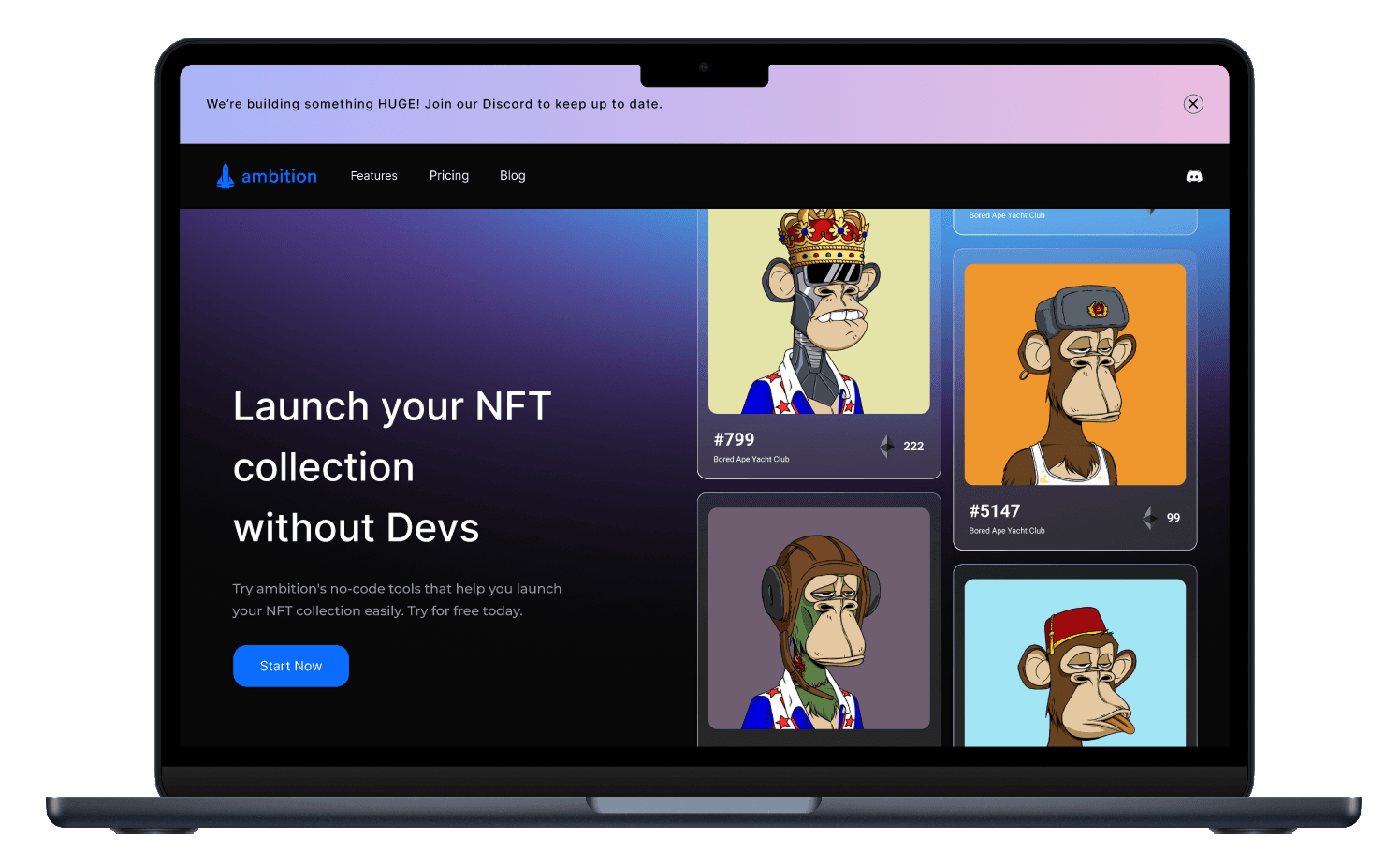This screenshot has width=1400, height=867.
Task: Click the Ethereum icon beside 222
Action: pyautogui.click(x=886, y=447)
